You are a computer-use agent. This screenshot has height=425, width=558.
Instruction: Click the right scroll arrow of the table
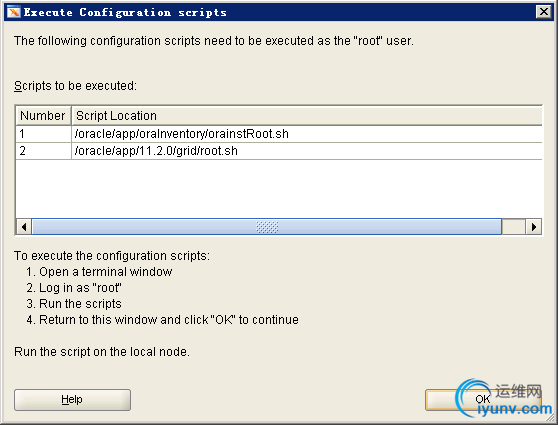(533, 227)
